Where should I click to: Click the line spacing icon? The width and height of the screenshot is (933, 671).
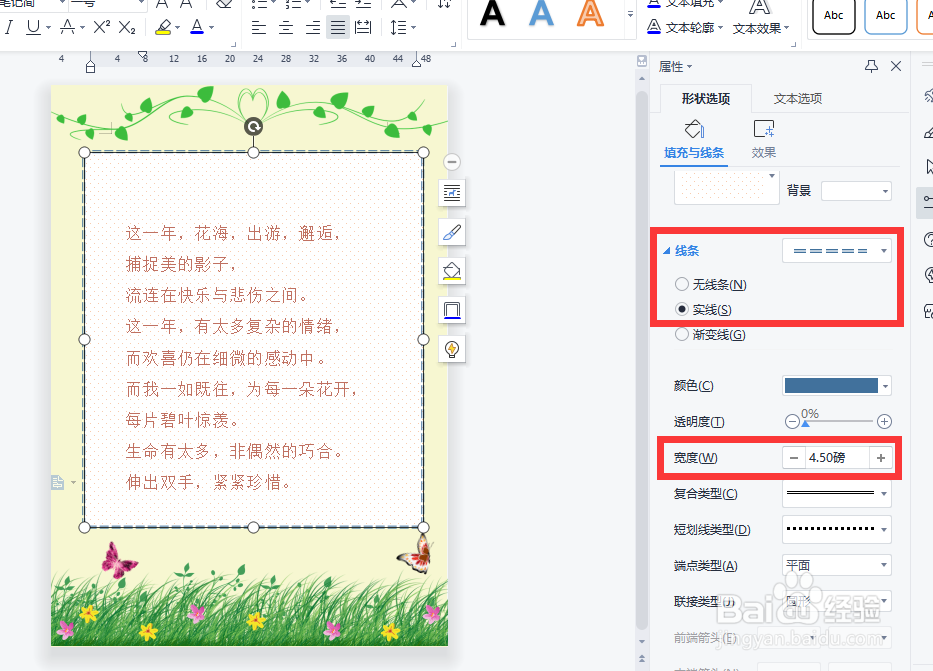click(398, 27)
